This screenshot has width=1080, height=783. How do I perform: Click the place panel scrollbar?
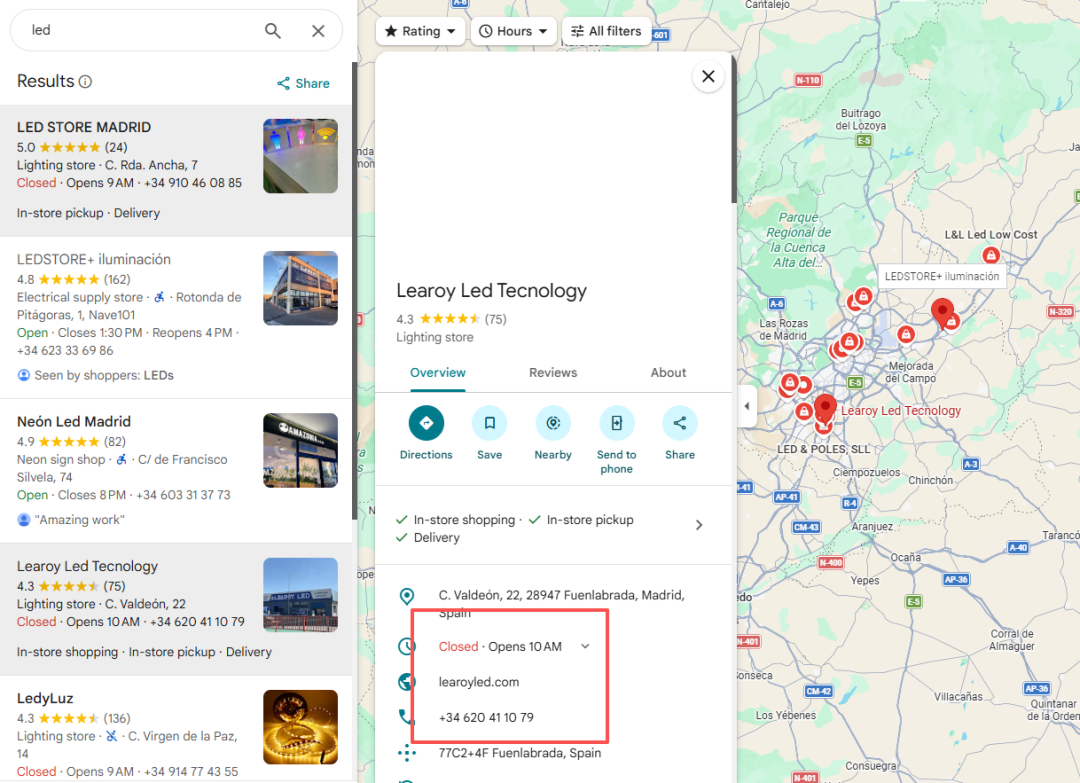(733, 131)
